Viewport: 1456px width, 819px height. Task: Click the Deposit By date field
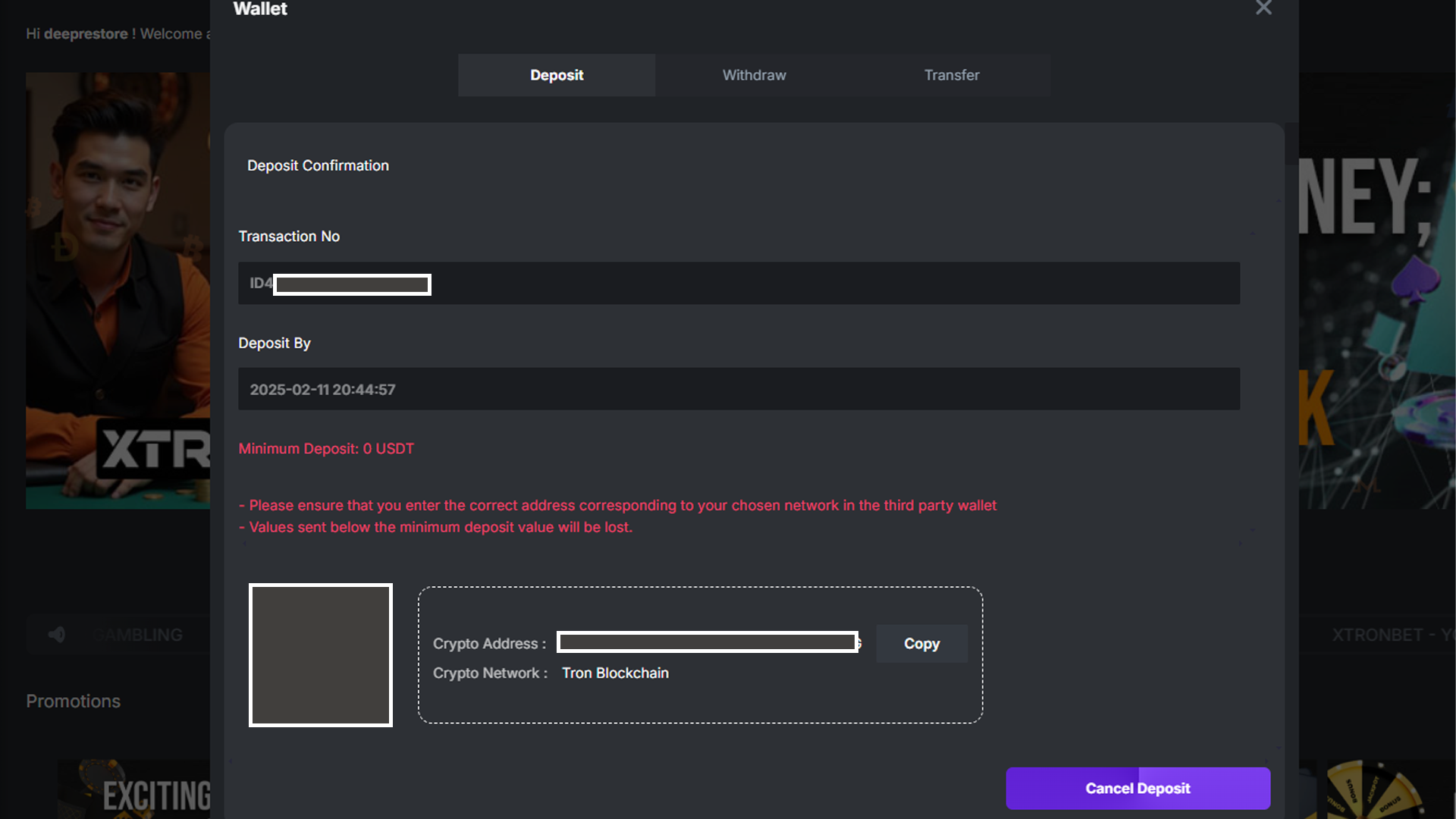(x=739, y=389)
